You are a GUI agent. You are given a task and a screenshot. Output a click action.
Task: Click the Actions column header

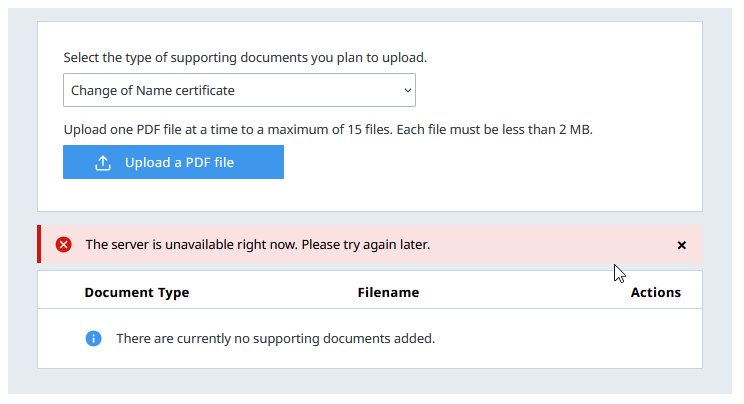tap(655, 293)
